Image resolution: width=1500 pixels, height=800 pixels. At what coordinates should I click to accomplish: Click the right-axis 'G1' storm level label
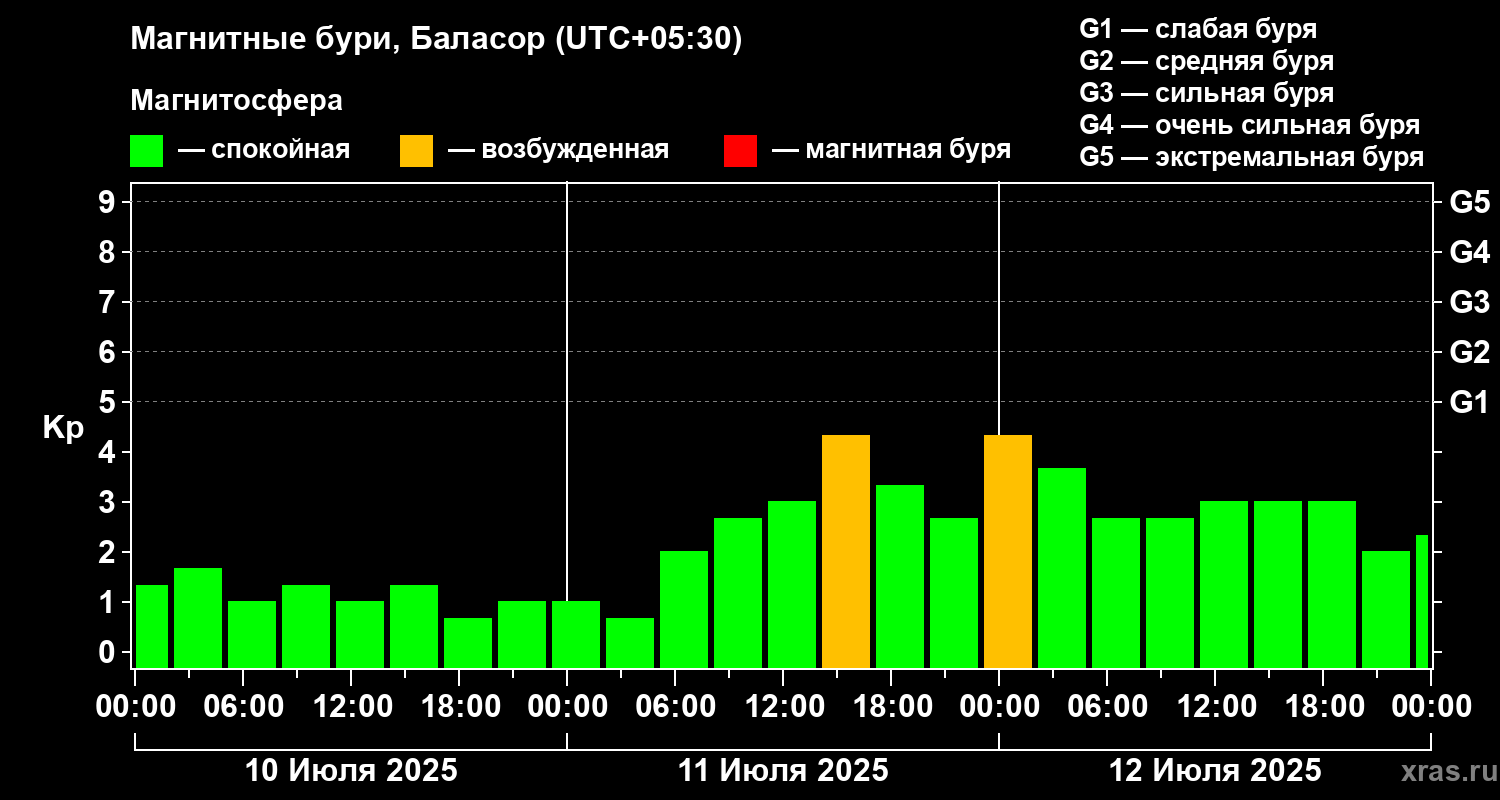click(x=1469, y=402)
